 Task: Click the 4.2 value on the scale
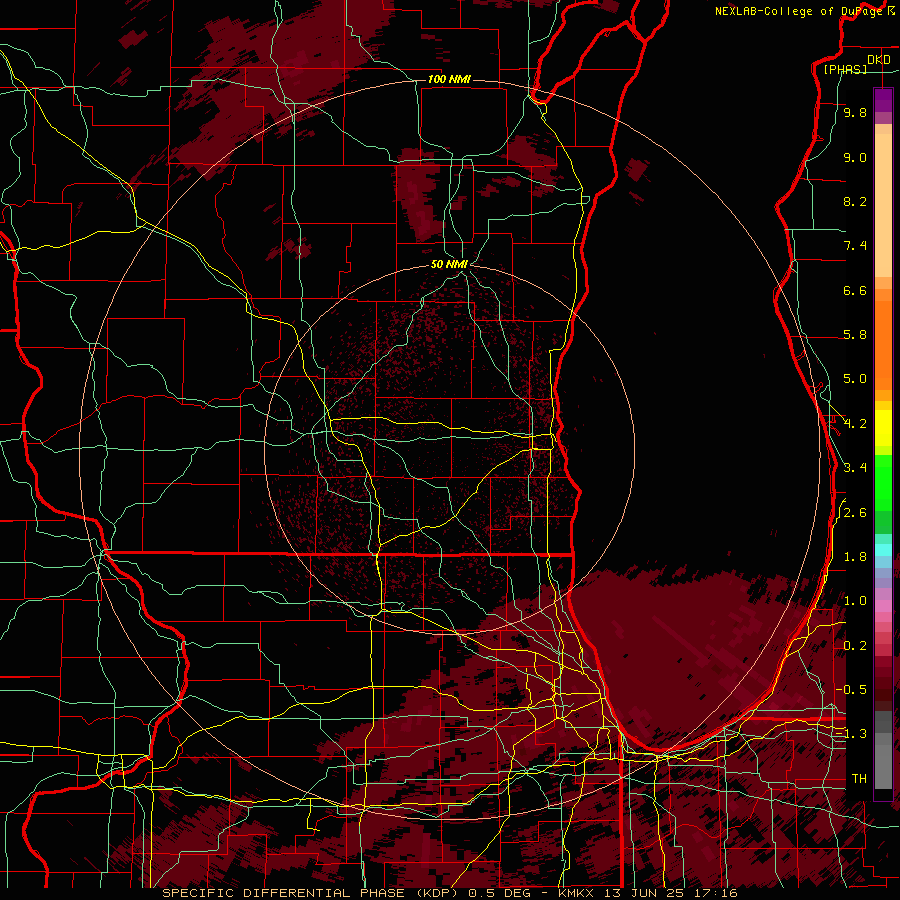coord(855,424)
